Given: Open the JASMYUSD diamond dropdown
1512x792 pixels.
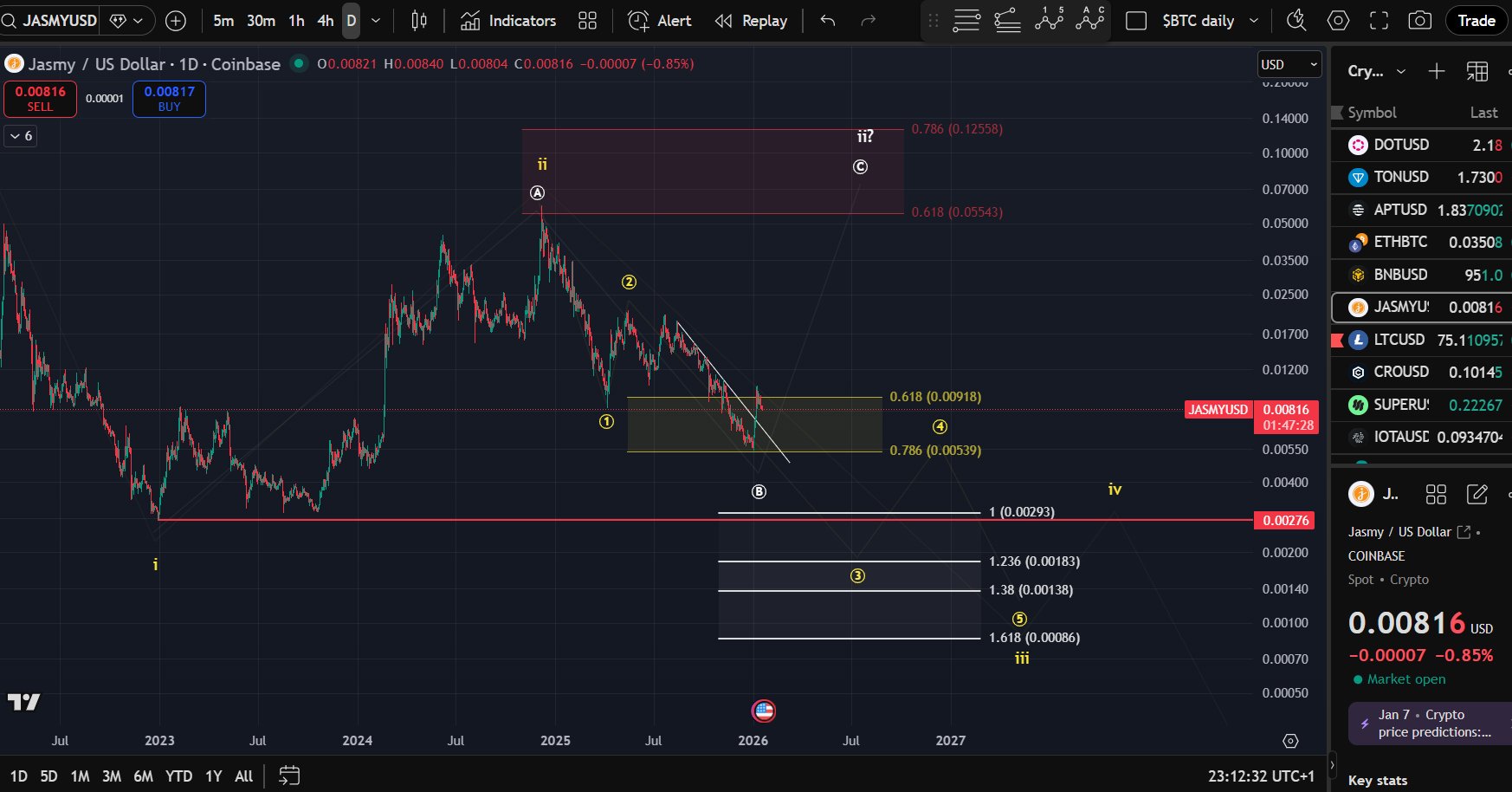Looking at the screenshot, I should pos(127,21).
